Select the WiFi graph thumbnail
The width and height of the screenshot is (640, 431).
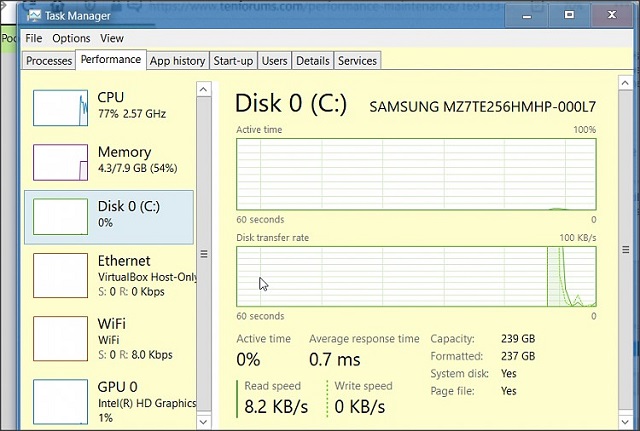pyautogui.click(x=60, y=338)
